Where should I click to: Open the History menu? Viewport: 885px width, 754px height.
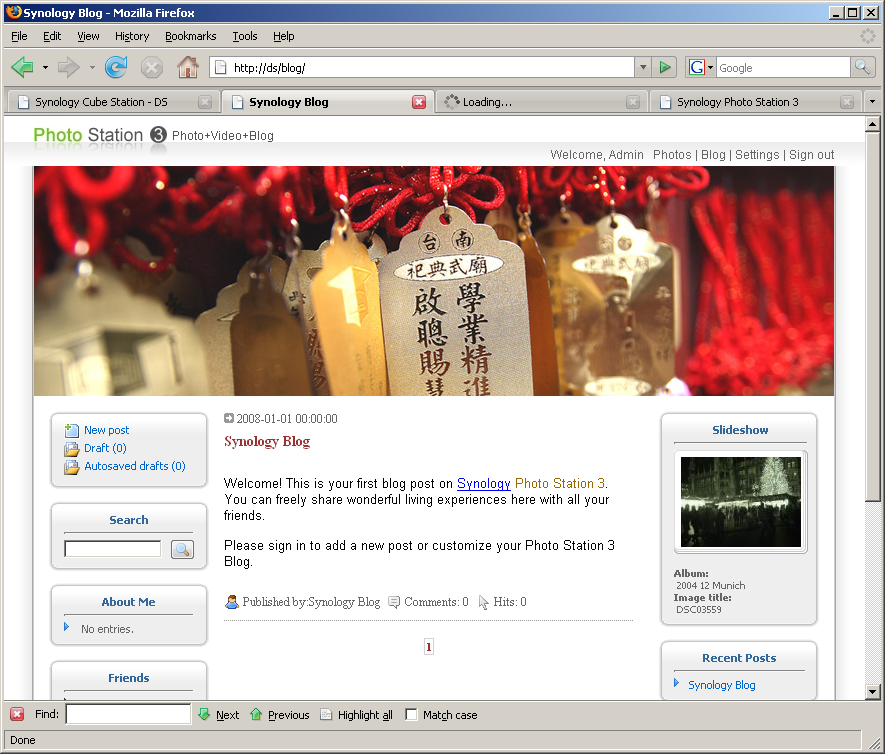(132, 36)
